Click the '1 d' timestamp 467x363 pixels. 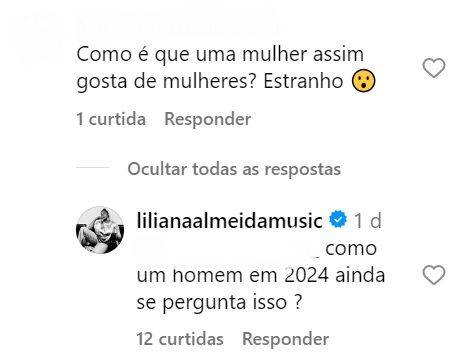tap(368, 221)
